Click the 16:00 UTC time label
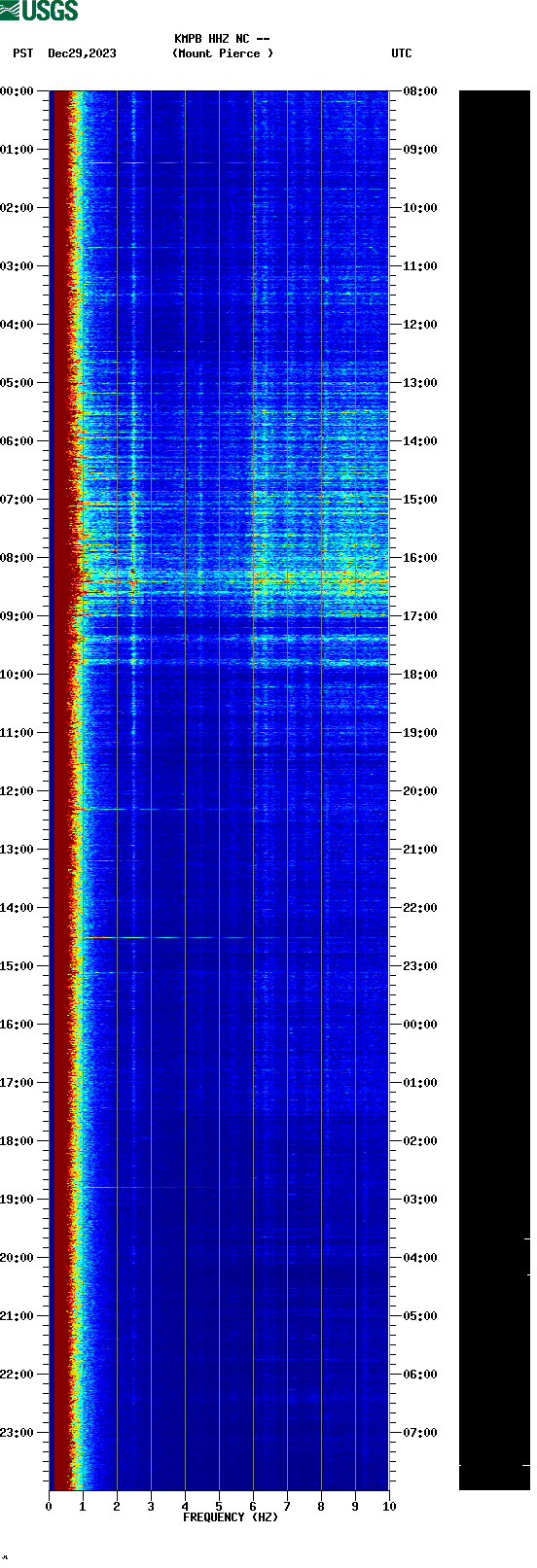 tap(420, 558)
